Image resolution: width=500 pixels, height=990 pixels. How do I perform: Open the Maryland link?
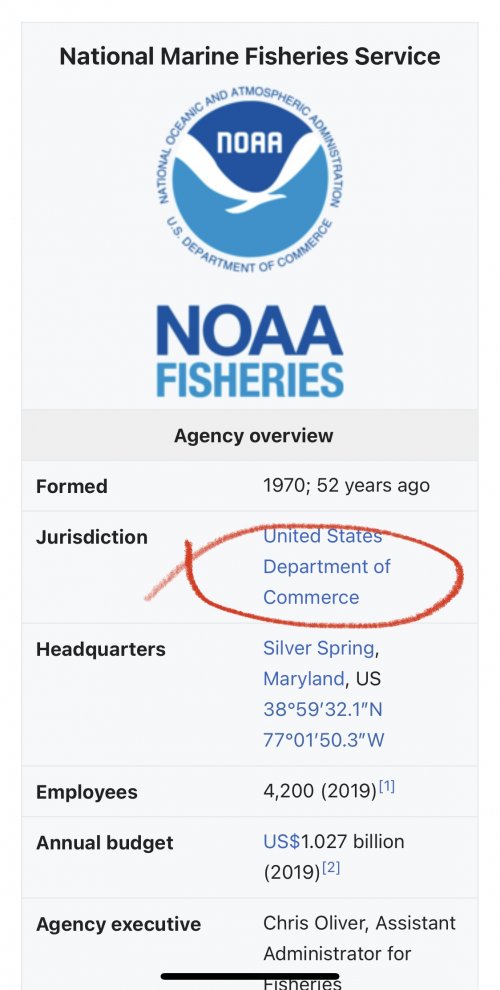point(304,679)
